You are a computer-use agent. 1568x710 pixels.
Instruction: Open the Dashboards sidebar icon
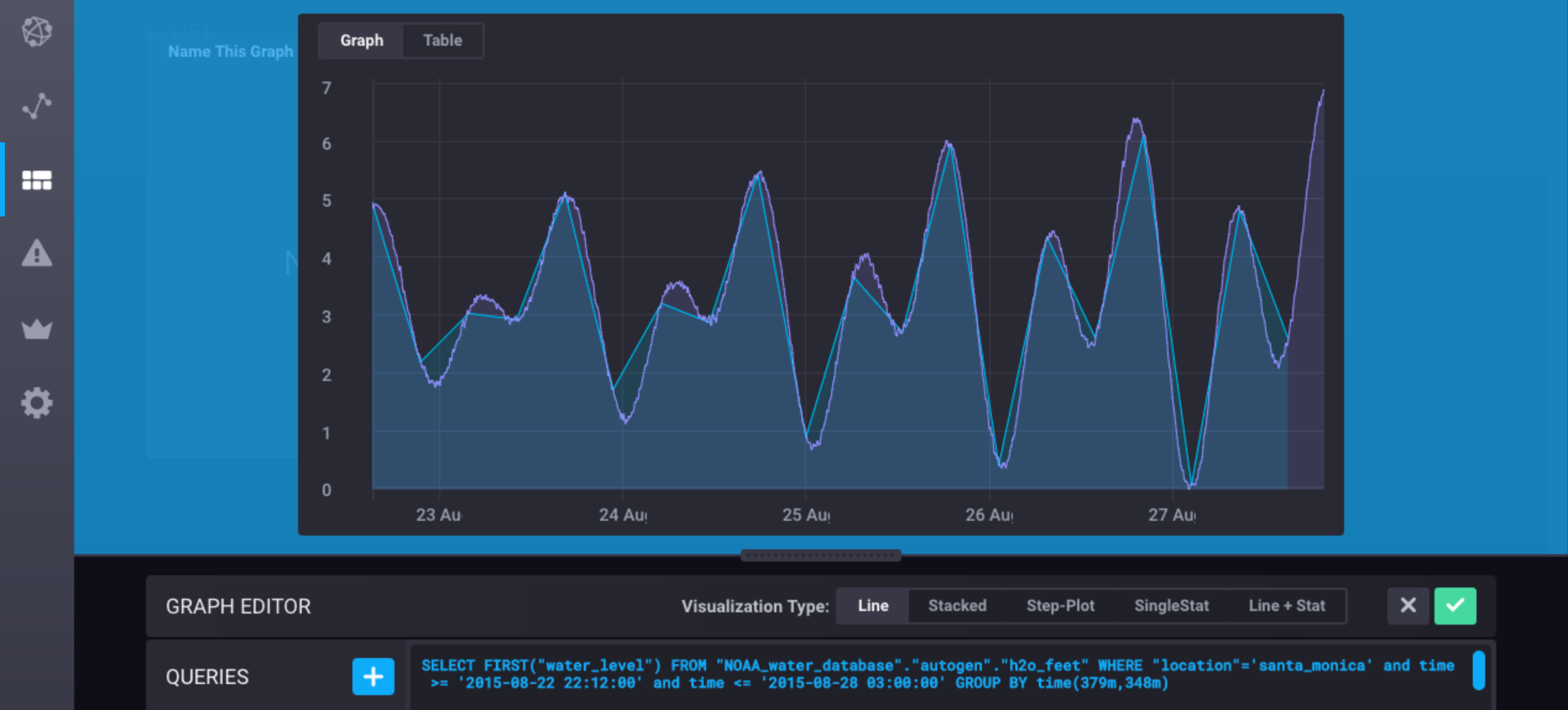[x=36, y=180]
